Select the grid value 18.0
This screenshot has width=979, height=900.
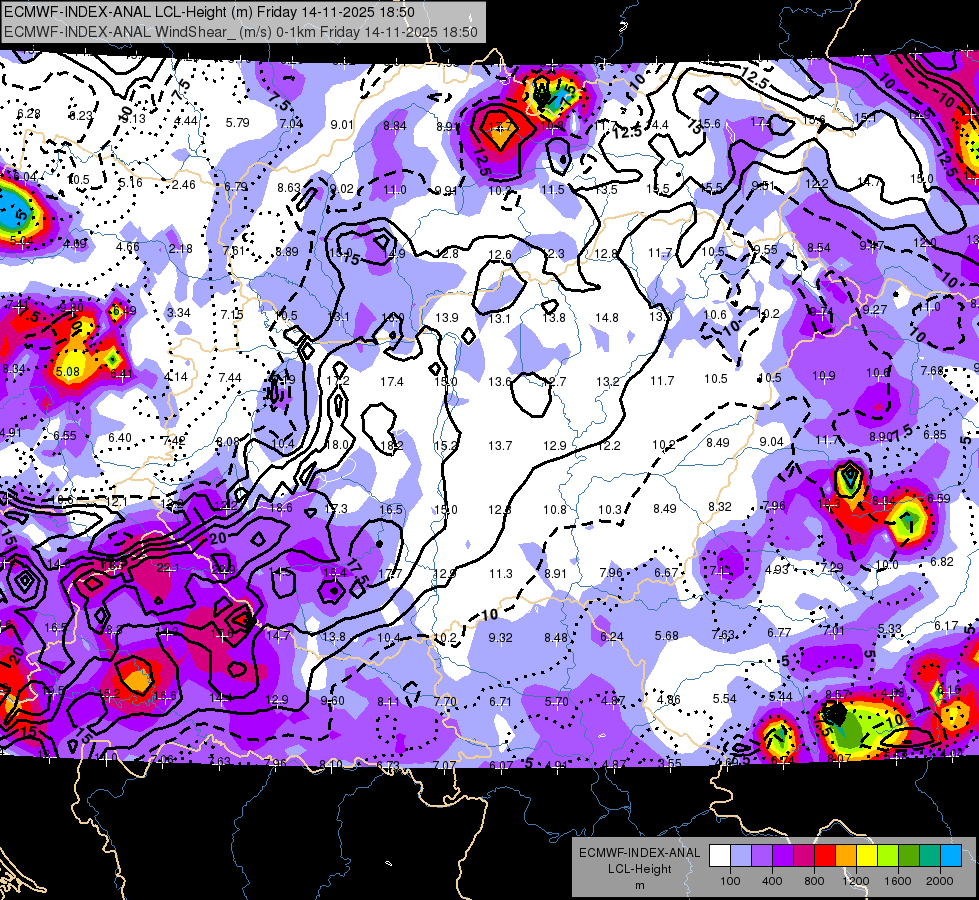337,445
